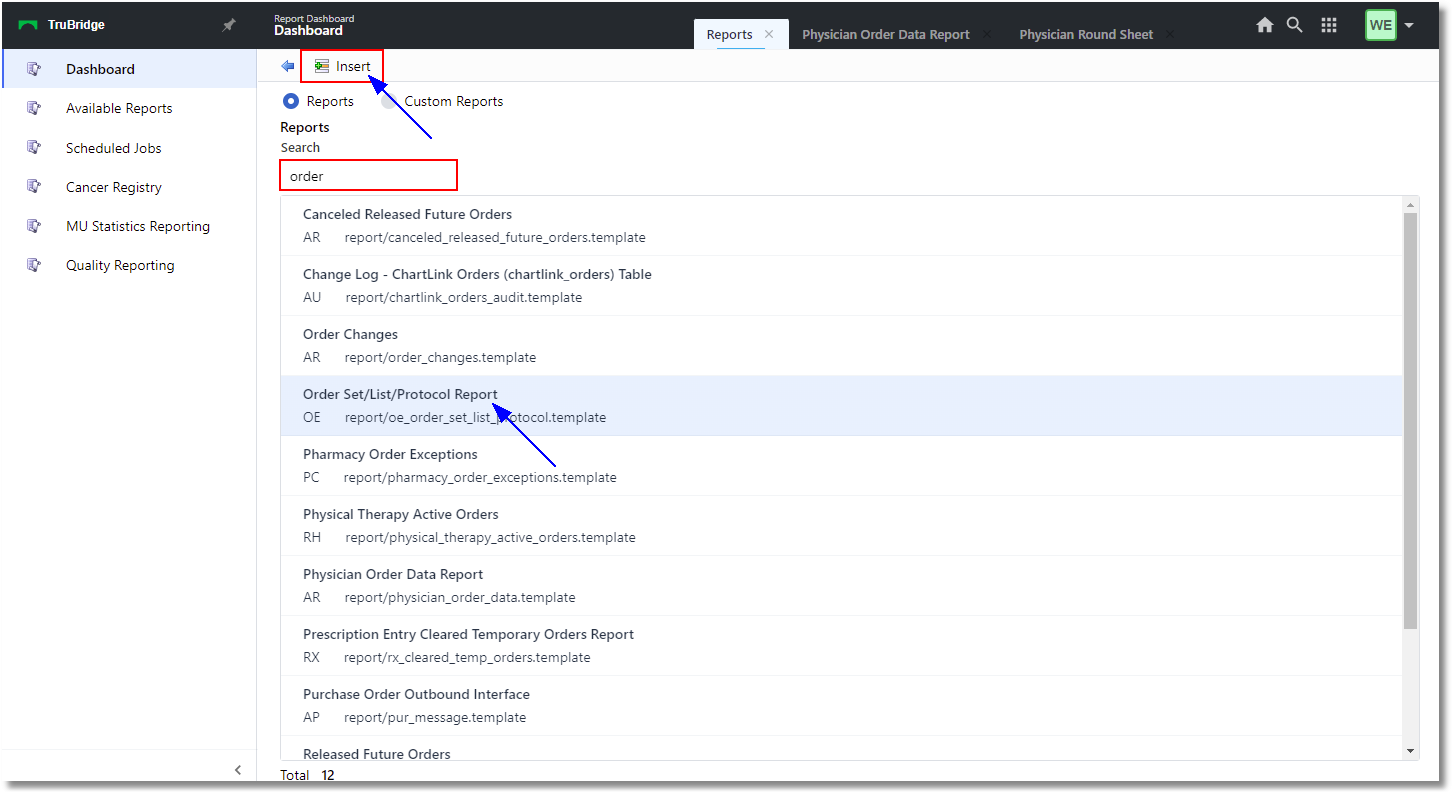This screenshot has width=1453, height=795.
Task: Click the Cancer Registry sidebar icon
Action: [x=34, y=187]
